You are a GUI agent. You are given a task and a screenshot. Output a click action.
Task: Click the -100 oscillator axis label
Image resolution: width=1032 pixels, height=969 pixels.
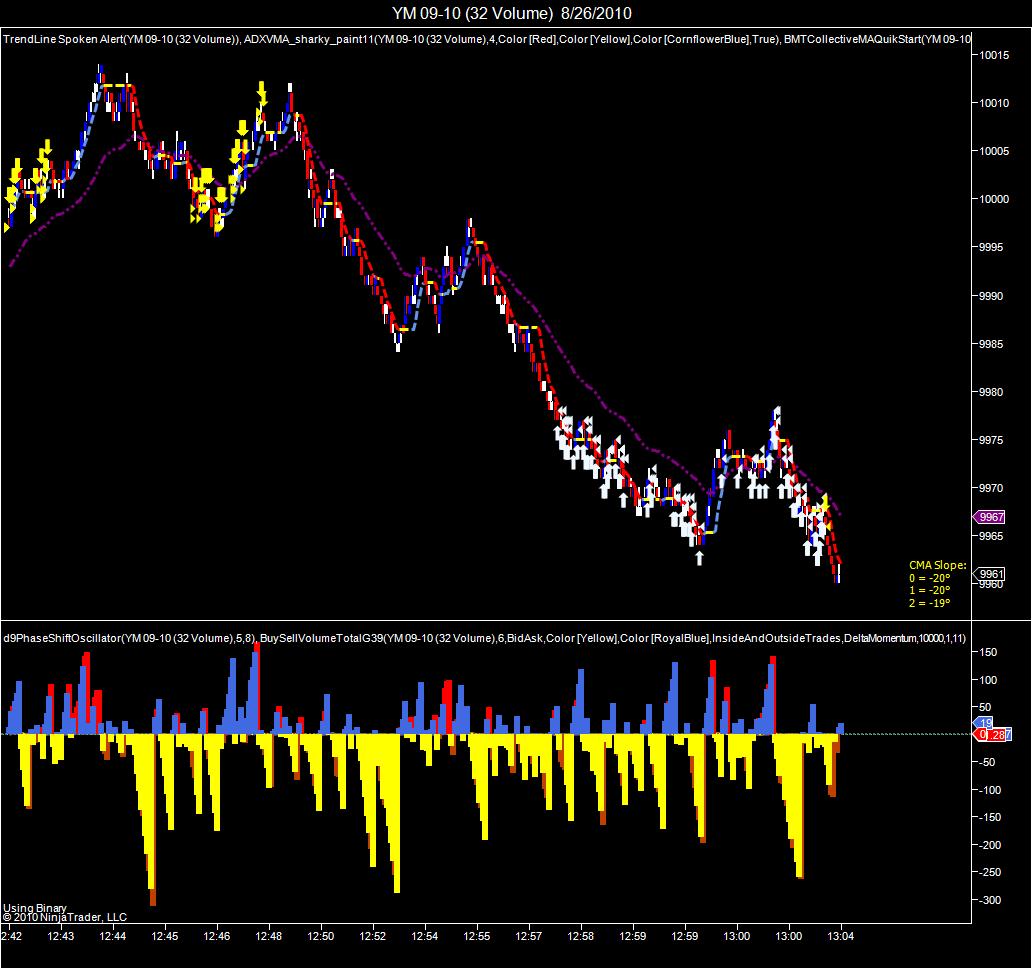[989, 790]
